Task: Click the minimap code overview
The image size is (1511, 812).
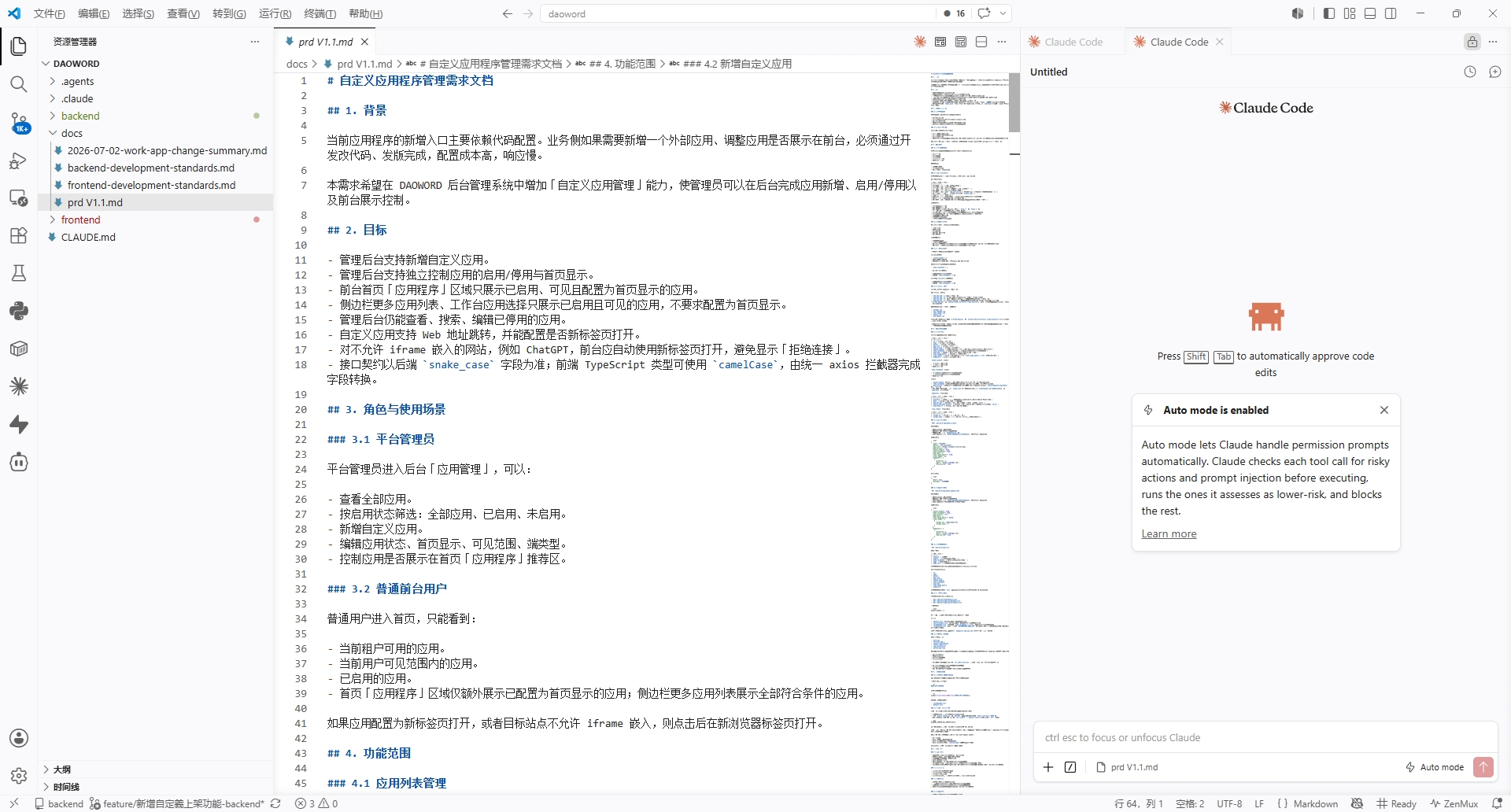Action: (x=970, y=433)
